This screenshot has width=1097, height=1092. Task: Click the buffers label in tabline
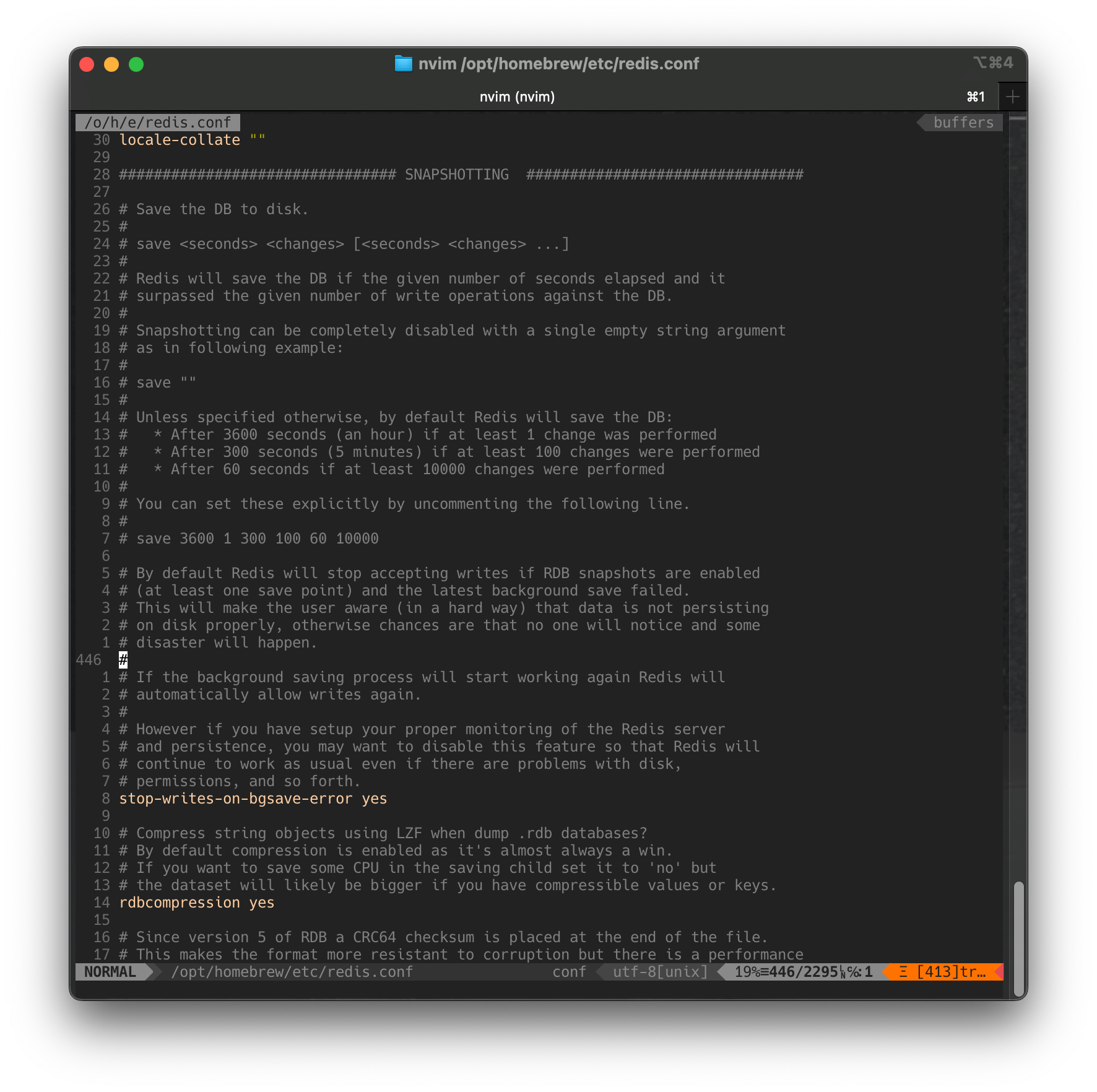pyautogui.click(x=963, y=123)
